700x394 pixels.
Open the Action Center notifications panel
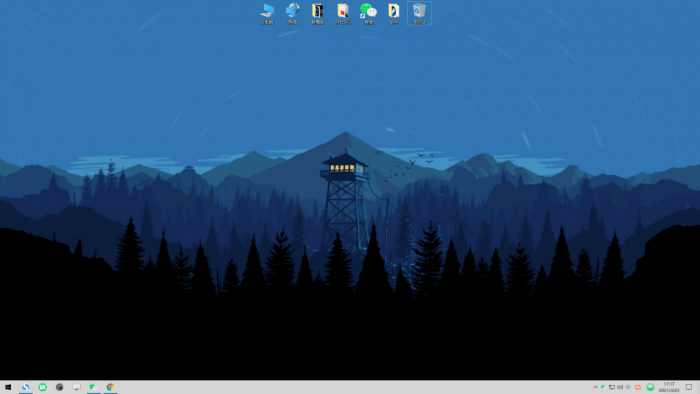(689, 387)
